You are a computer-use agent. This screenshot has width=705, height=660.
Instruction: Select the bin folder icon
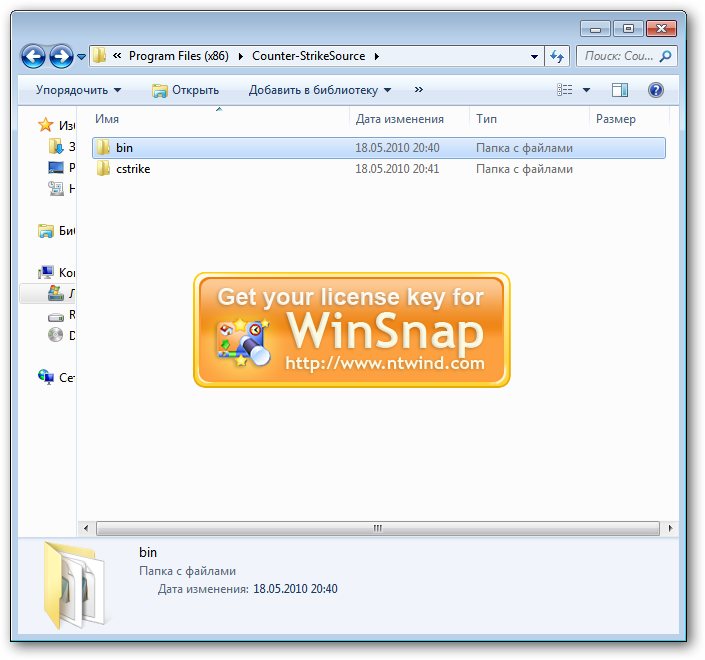(x=103, y=147)
